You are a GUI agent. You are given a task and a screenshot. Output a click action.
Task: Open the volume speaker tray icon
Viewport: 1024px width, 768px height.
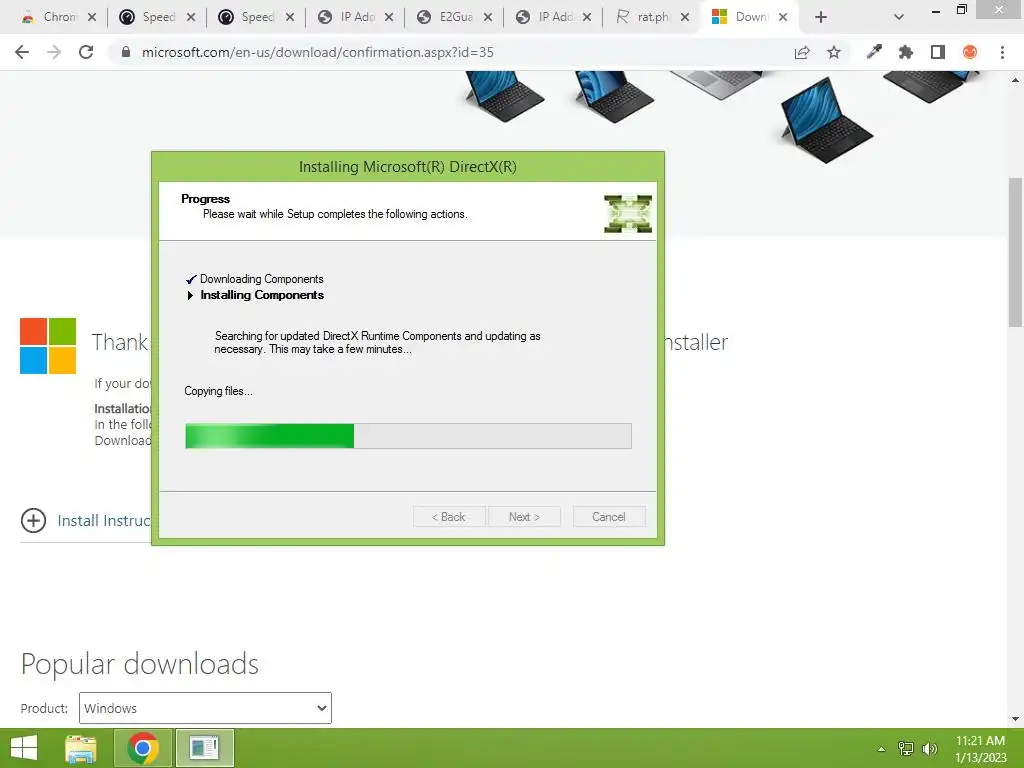930,748
